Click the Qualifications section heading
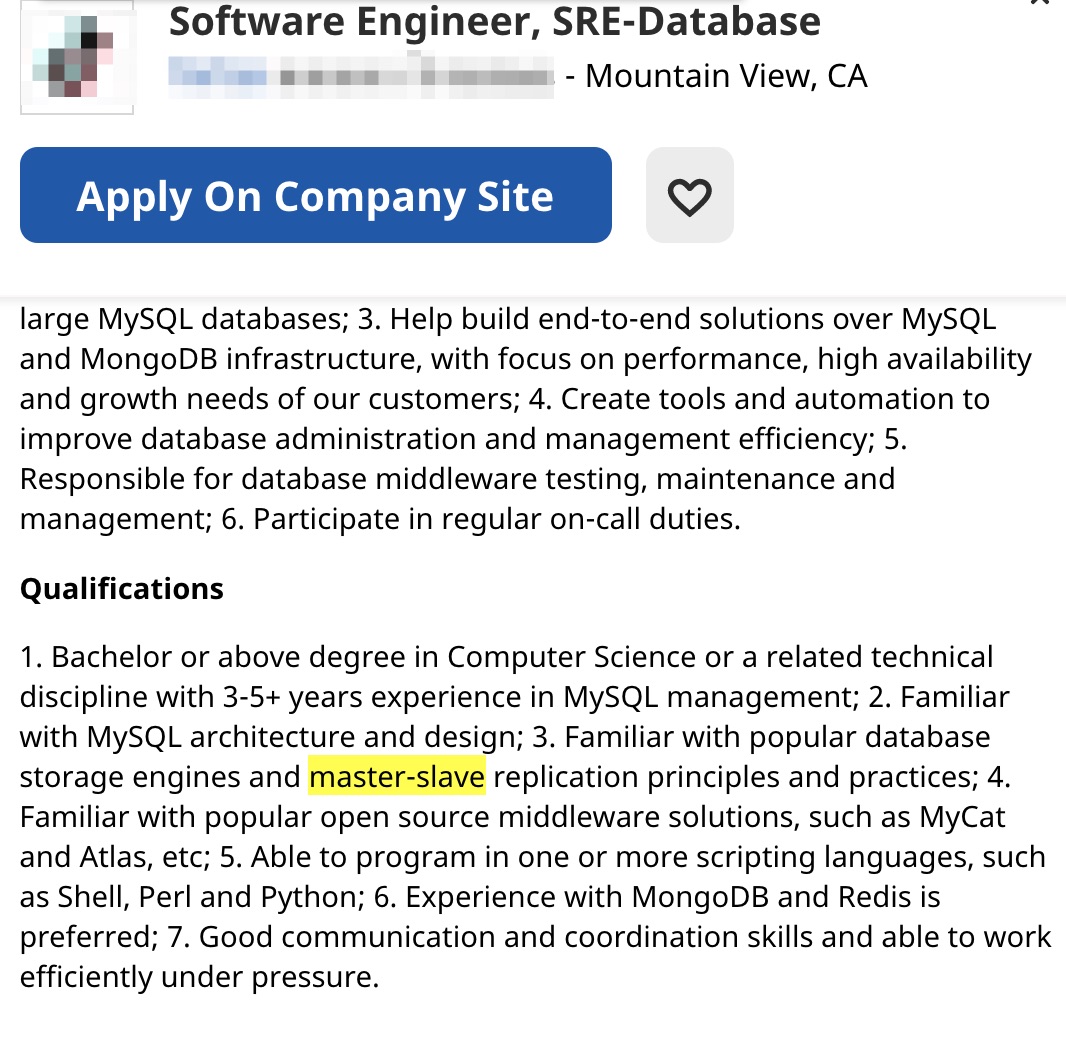Screen dimensions: 1066x1044 tap(120, 588)
